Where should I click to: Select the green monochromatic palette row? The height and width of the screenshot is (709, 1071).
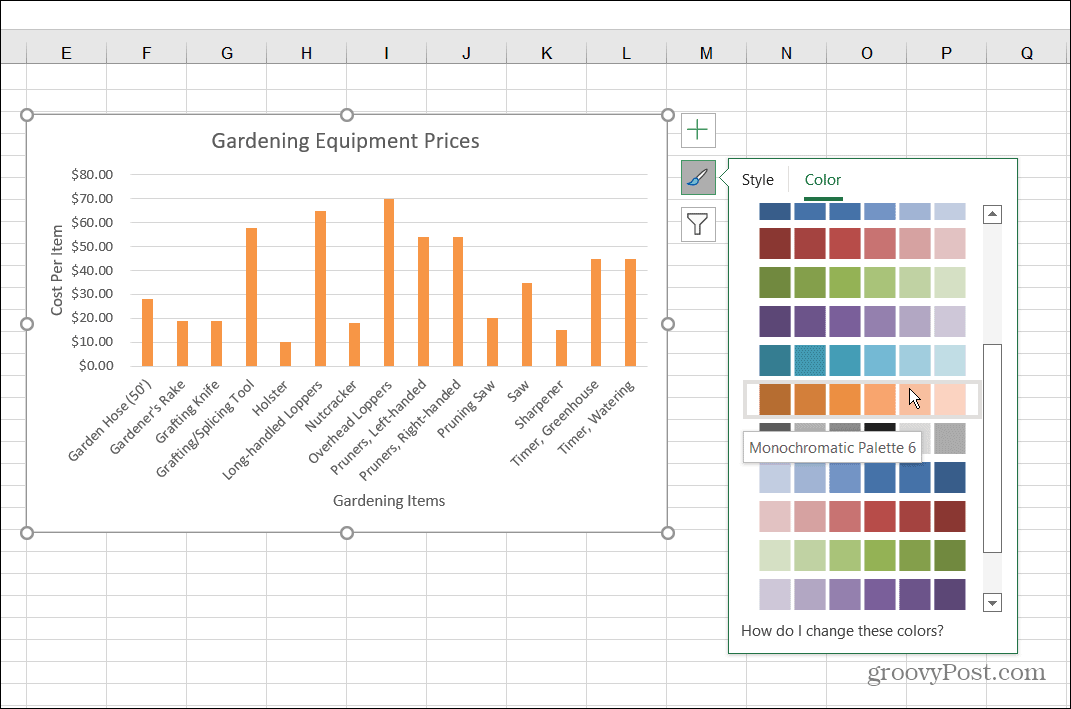click(860, 283)
